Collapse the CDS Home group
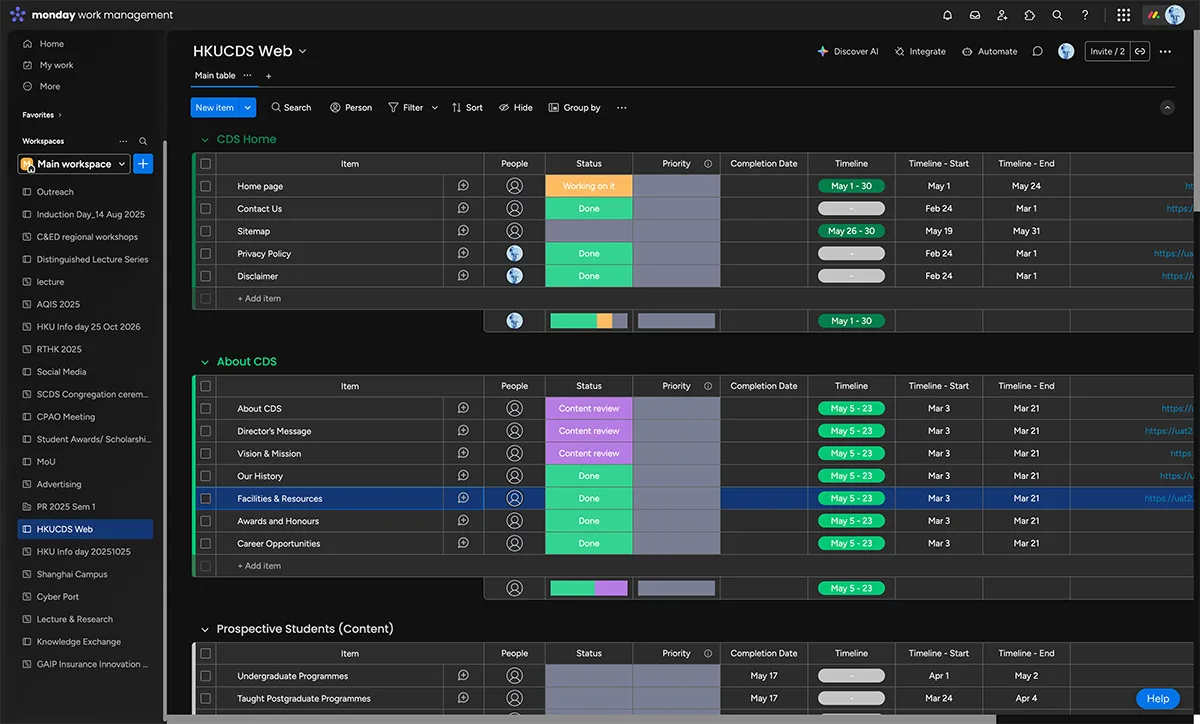 click(205, 140)
